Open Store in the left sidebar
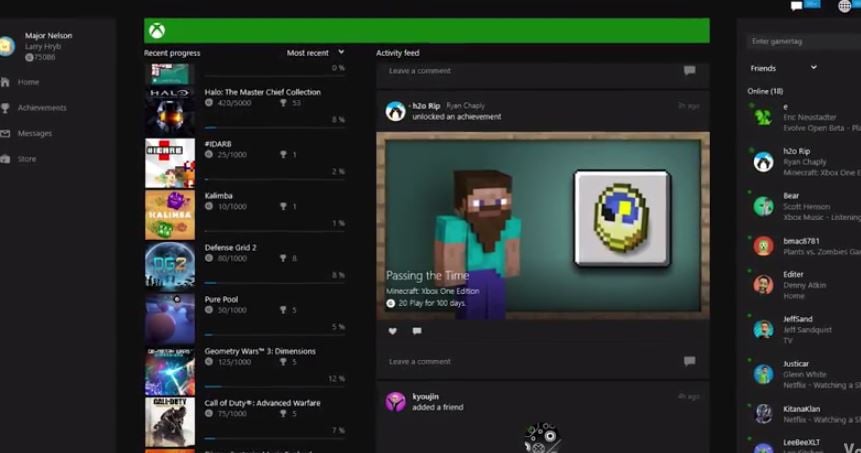Viewport: 861px width, 453px height. pyautogui.click(x=27, y=159)
